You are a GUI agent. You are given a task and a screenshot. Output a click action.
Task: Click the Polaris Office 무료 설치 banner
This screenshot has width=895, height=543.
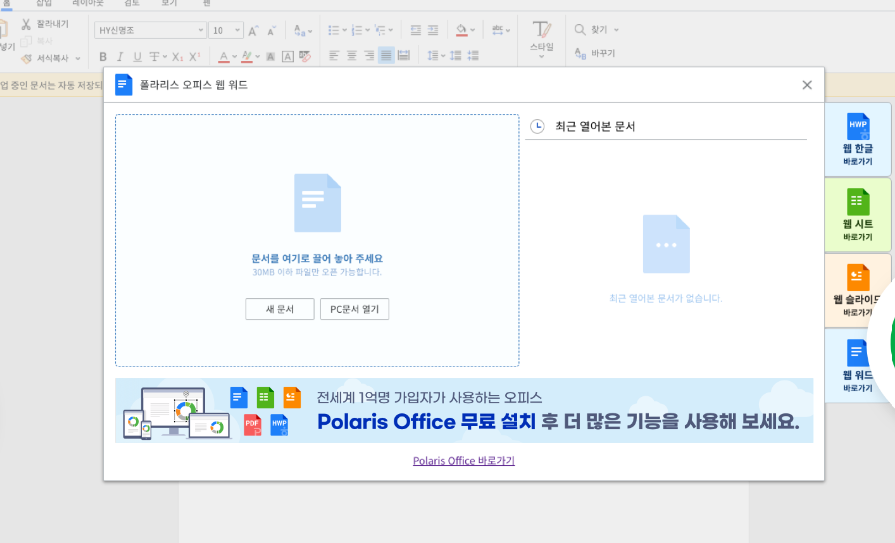coord(464,411)
